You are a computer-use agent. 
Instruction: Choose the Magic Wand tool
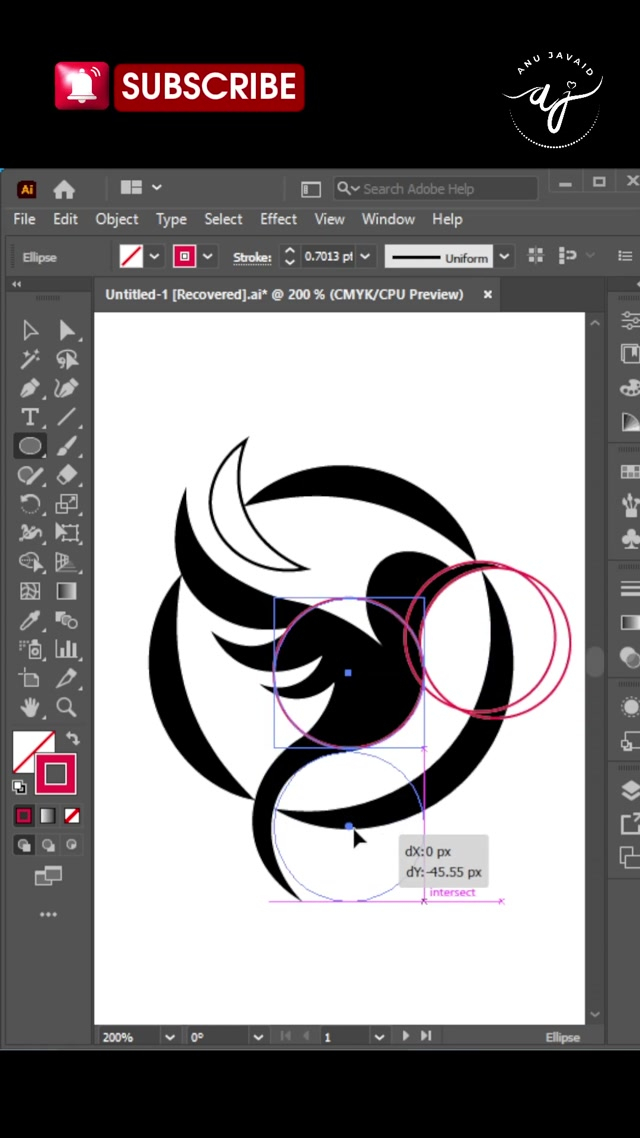(30, 359)
